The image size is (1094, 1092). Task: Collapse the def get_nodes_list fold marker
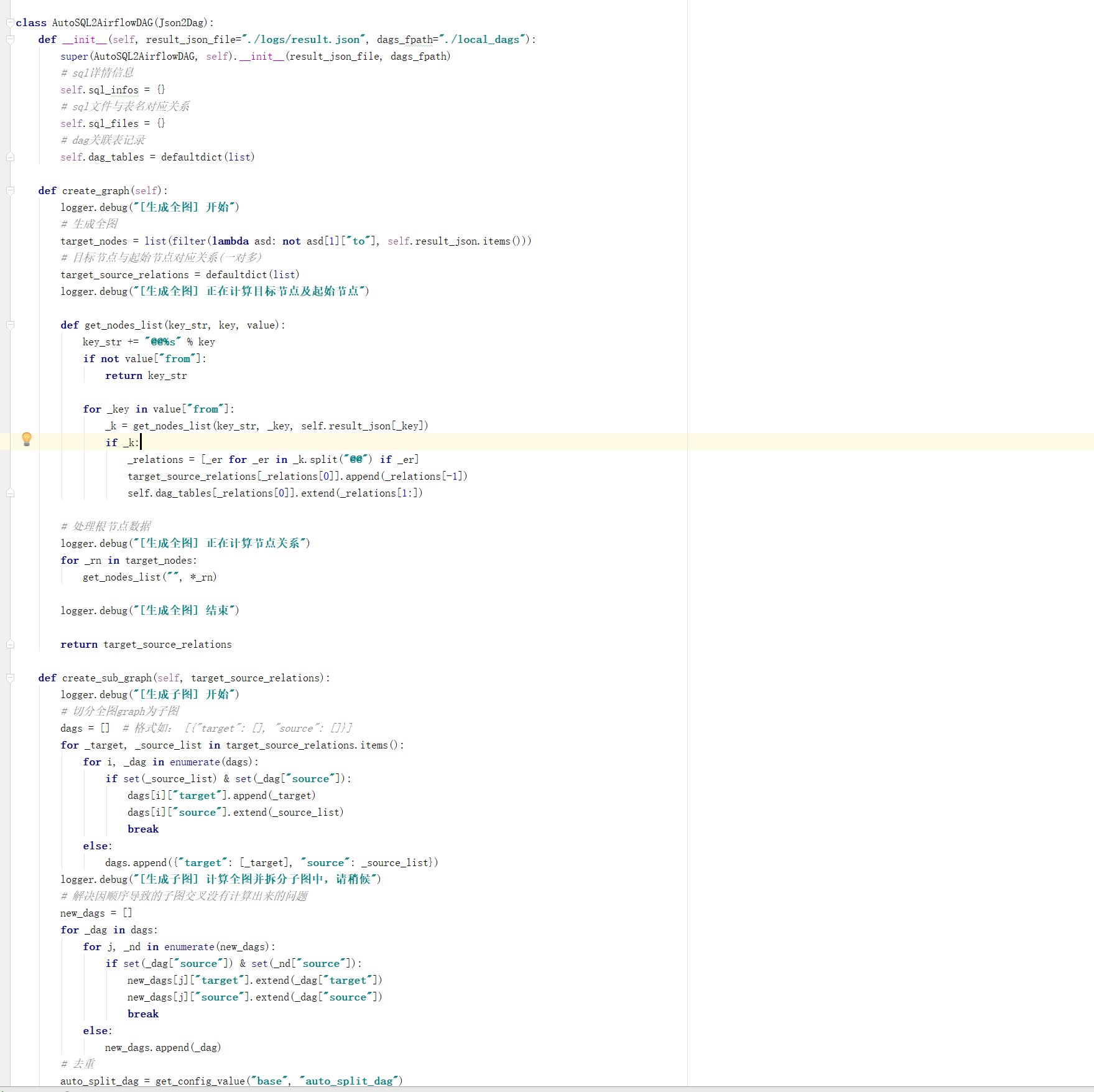point(10,325)
